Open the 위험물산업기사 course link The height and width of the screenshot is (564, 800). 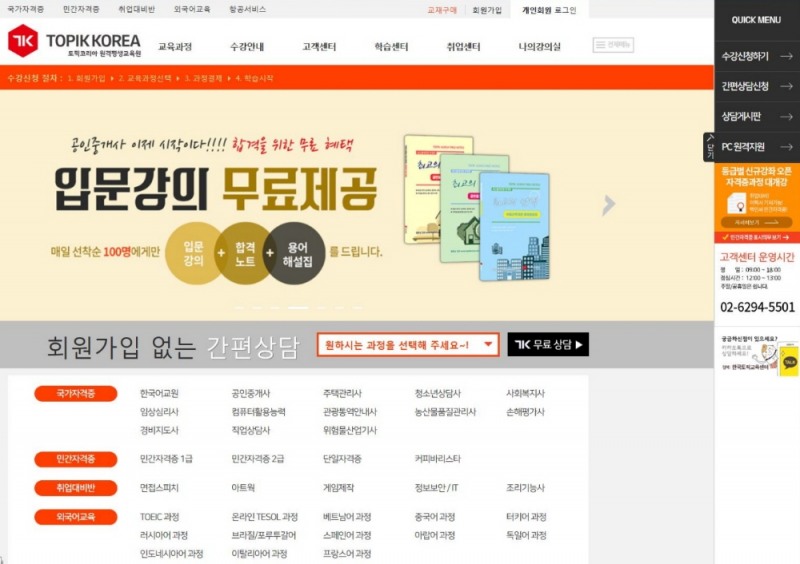tap(350, 430)
